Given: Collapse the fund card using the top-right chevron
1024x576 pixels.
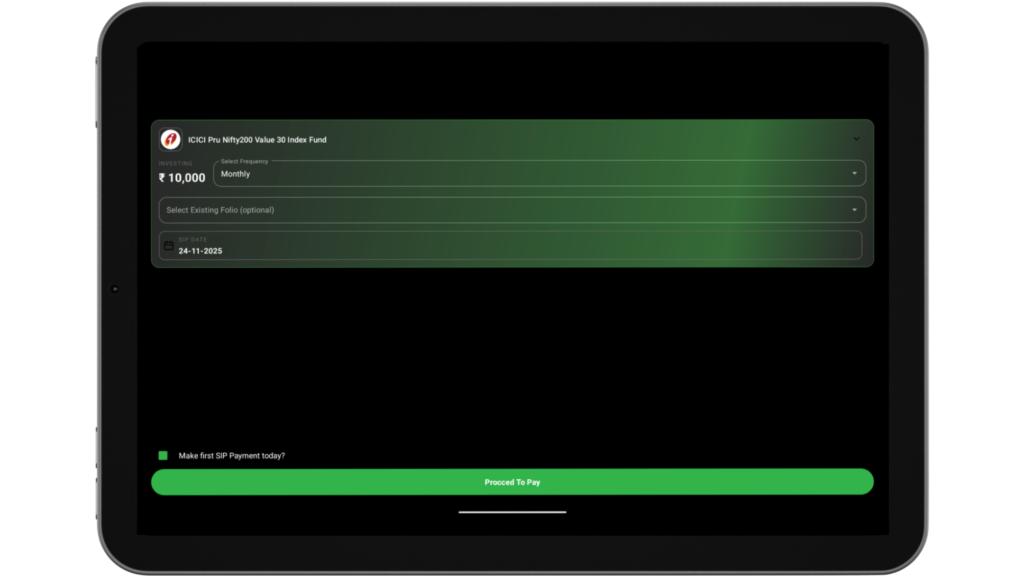Looking at the screenshot, I should click(x=856, y=139).
